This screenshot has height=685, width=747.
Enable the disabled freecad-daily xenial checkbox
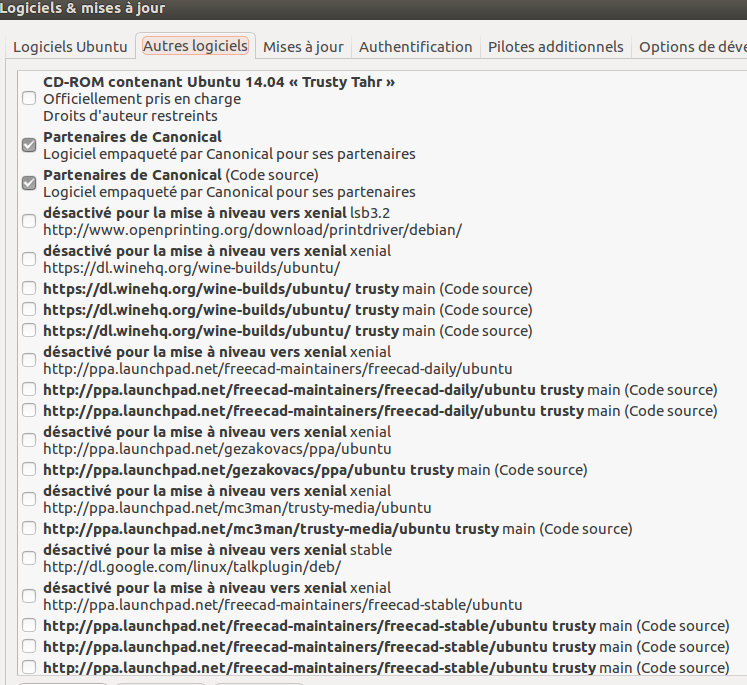pyautogui.click(x=29, y=360)
